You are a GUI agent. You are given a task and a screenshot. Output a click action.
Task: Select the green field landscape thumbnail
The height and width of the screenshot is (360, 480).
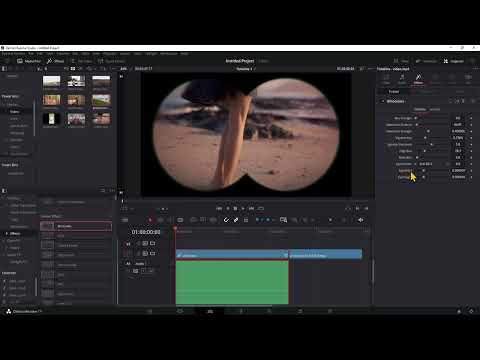[x=101, y=100]
